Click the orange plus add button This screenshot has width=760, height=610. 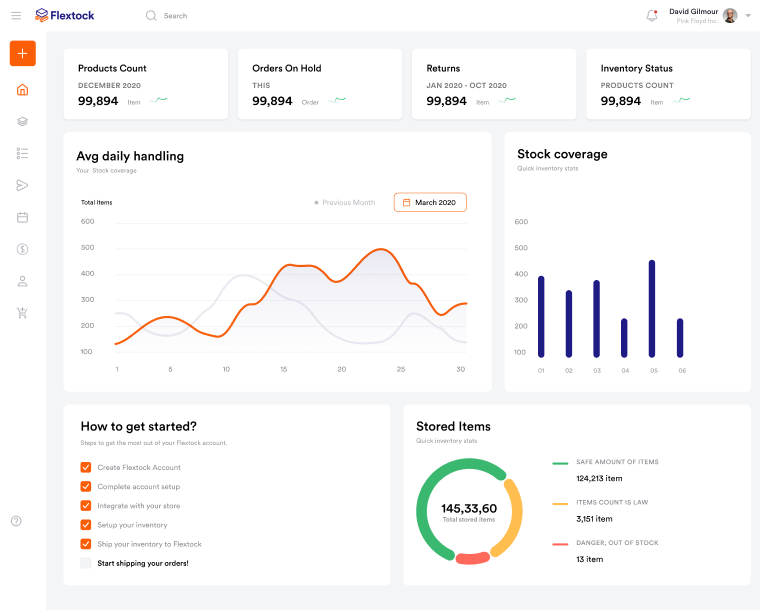pyautogui.click(x=22, y=53)
